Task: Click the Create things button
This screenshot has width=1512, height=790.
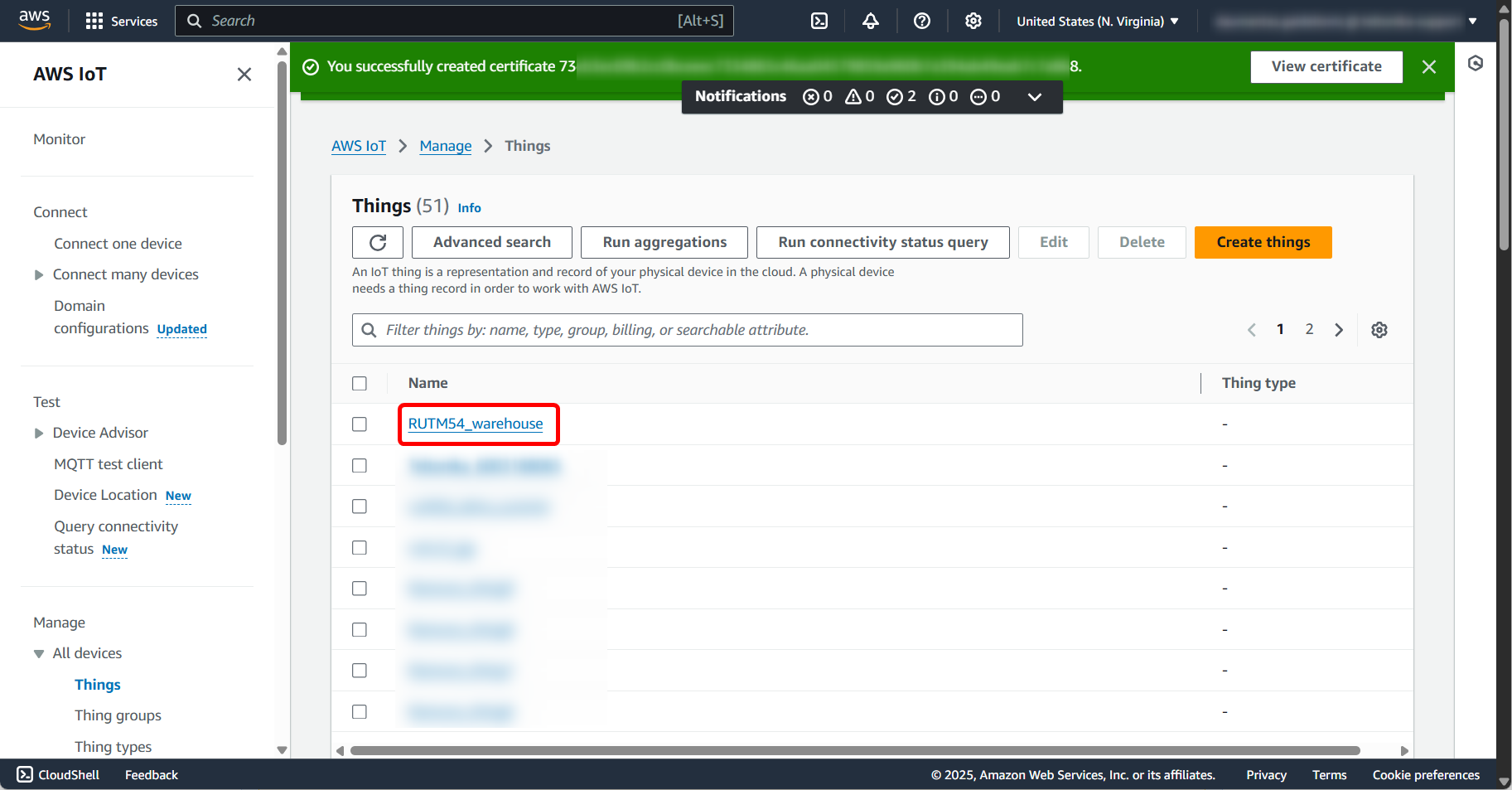Action: 1263,242
